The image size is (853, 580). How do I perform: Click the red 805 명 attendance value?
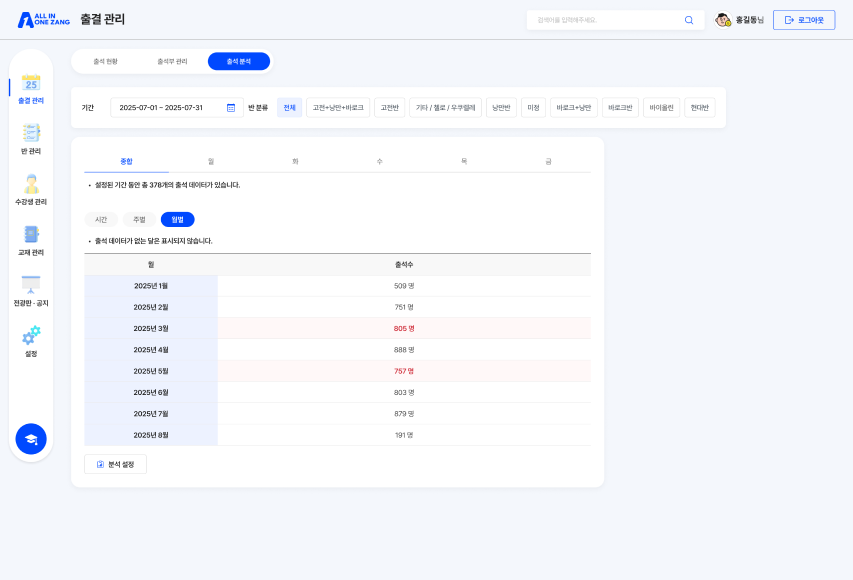(404, 329)
